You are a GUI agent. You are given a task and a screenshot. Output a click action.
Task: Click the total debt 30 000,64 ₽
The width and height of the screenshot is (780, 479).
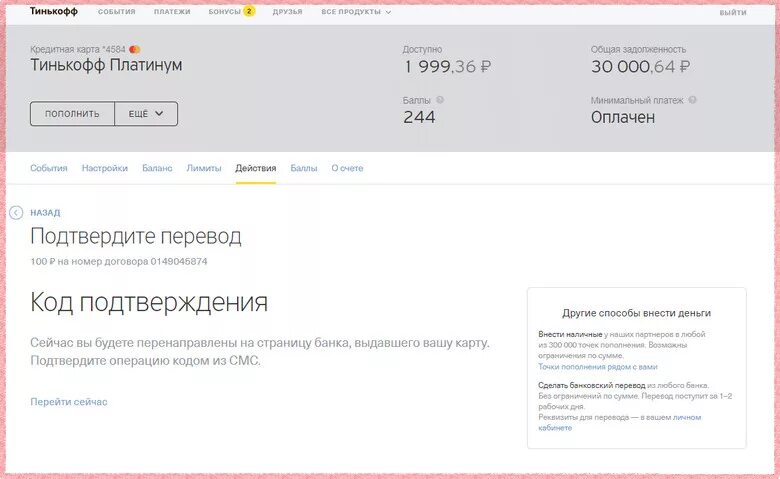640,67
